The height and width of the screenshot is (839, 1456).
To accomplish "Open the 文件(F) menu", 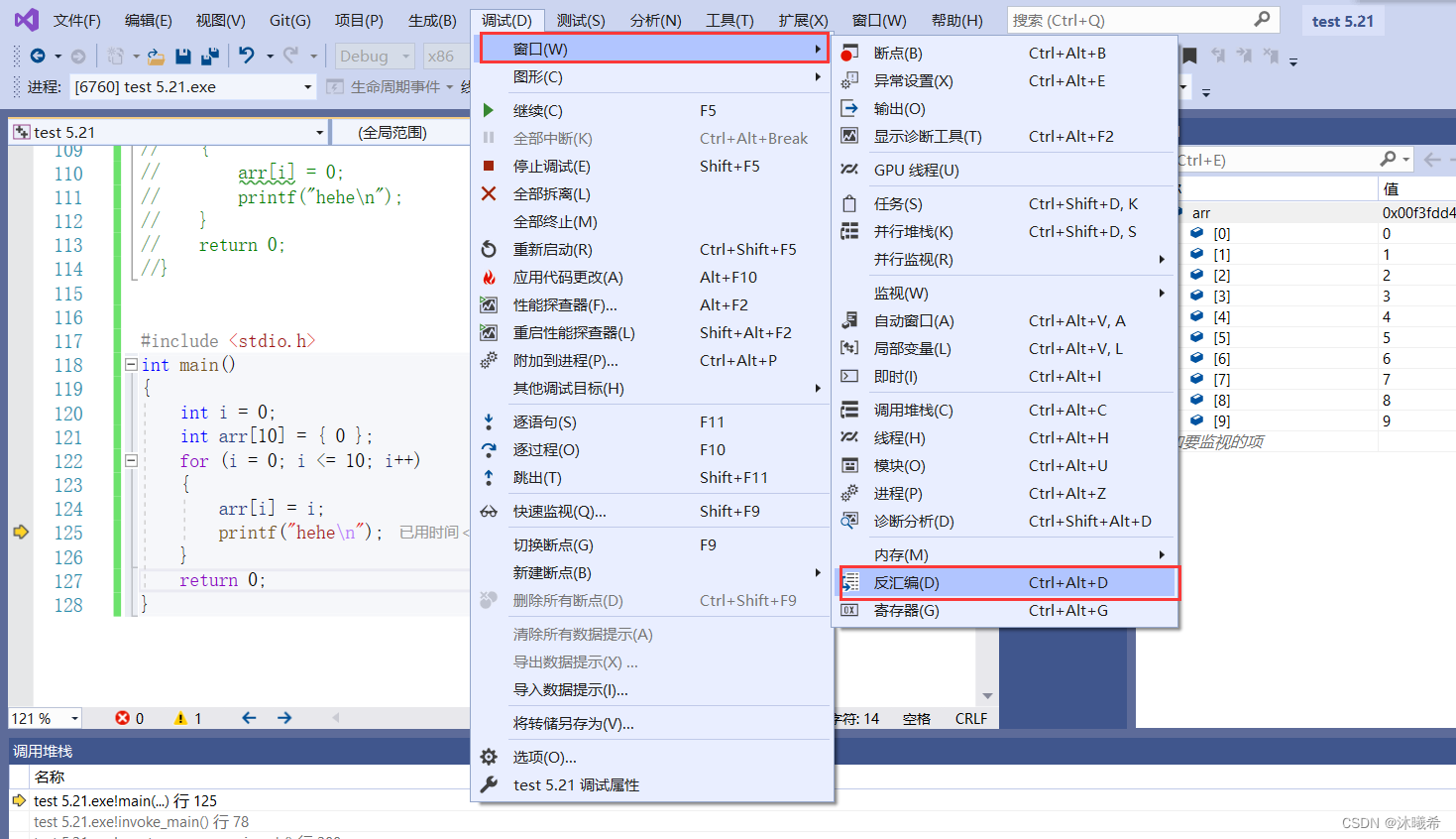I will pos(76,20).
